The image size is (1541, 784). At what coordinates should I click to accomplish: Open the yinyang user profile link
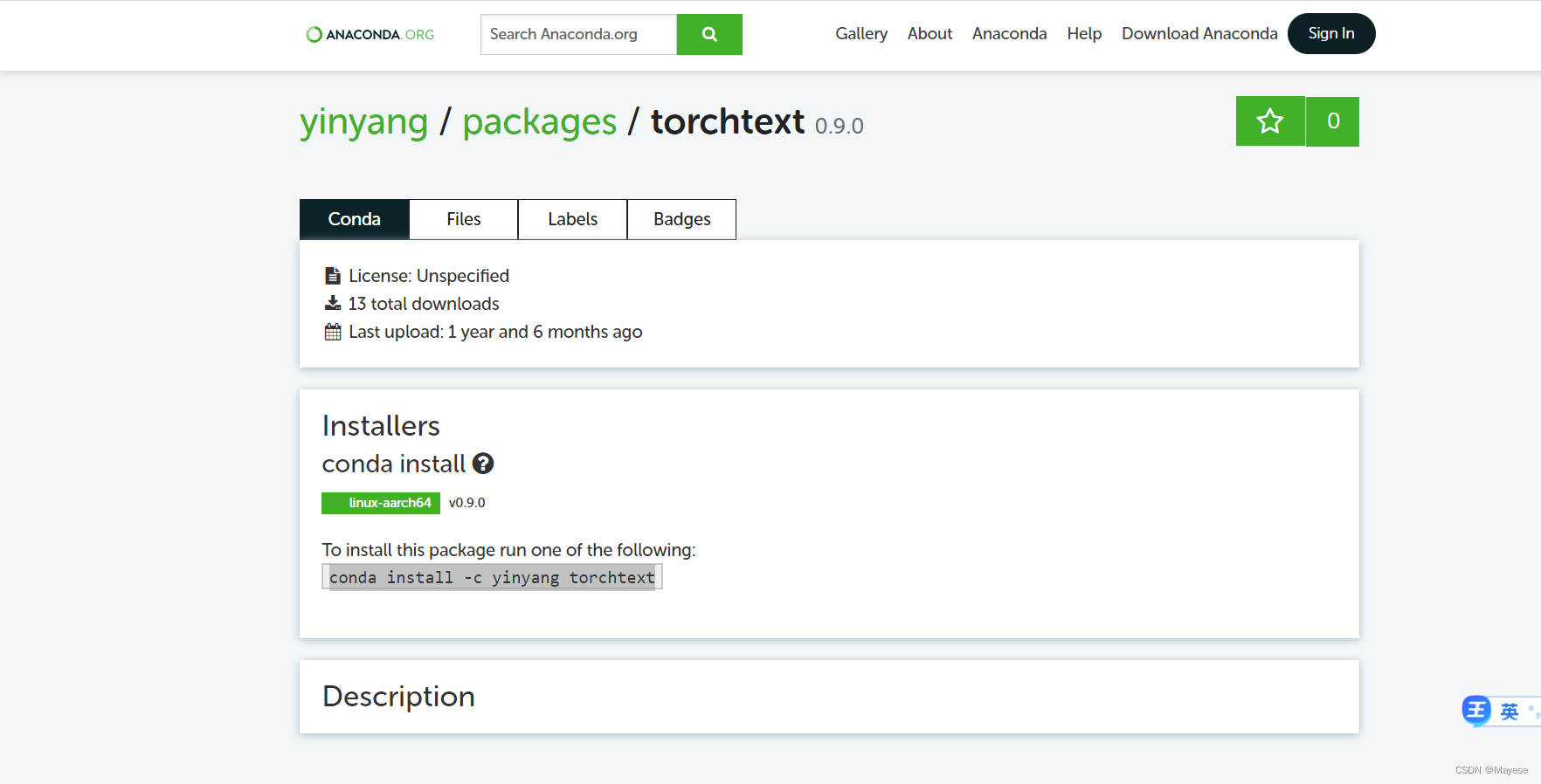tap(364, 121)
